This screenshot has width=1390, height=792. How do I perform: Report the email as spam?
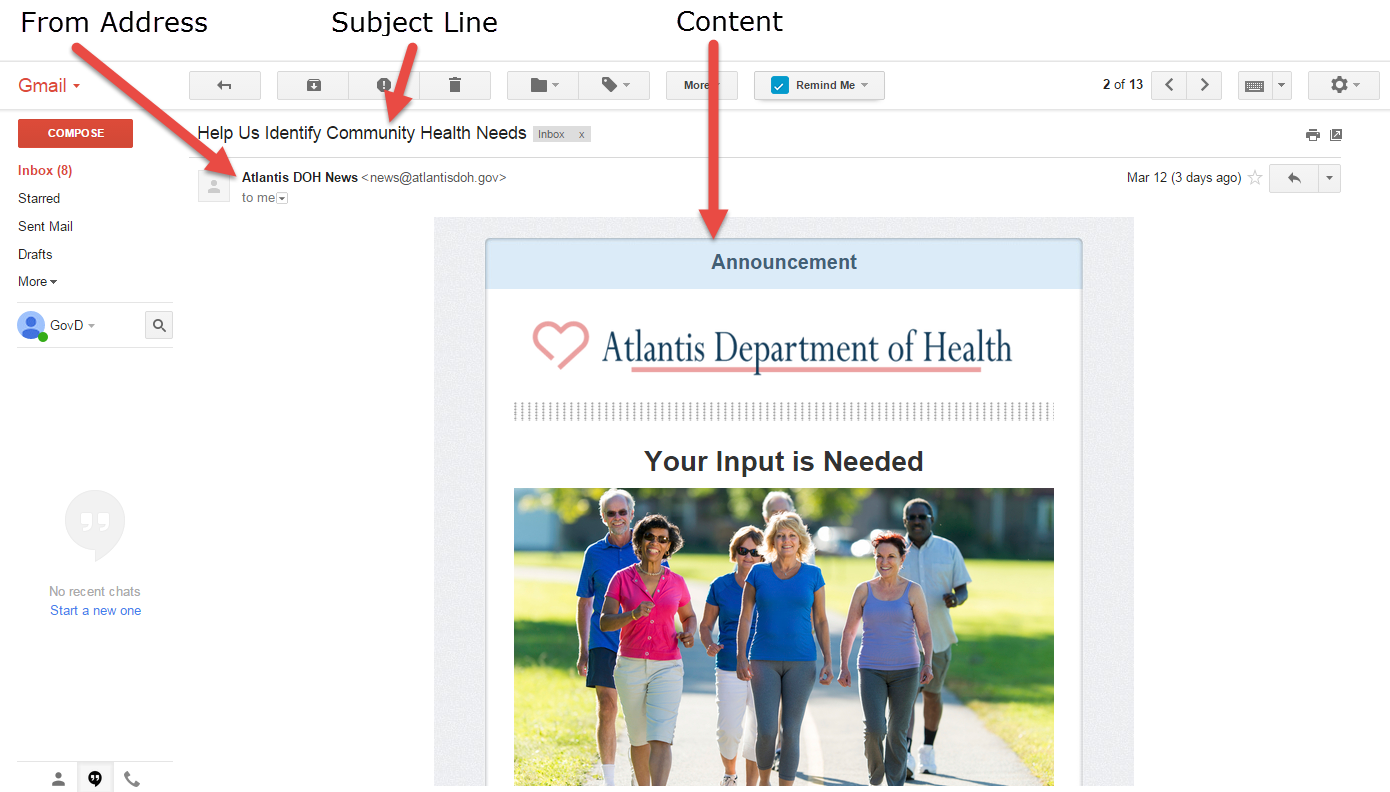coord(384,85)
